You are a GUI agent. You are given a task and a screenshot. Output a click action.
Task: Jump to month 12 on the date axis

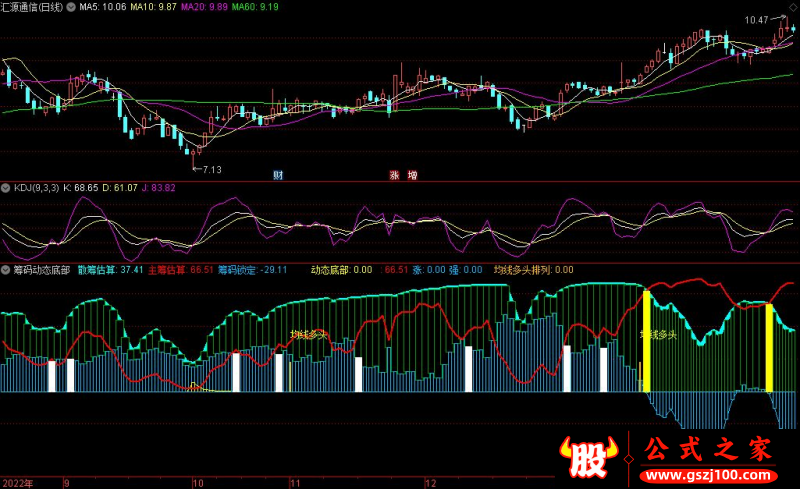tap(431, 483)
